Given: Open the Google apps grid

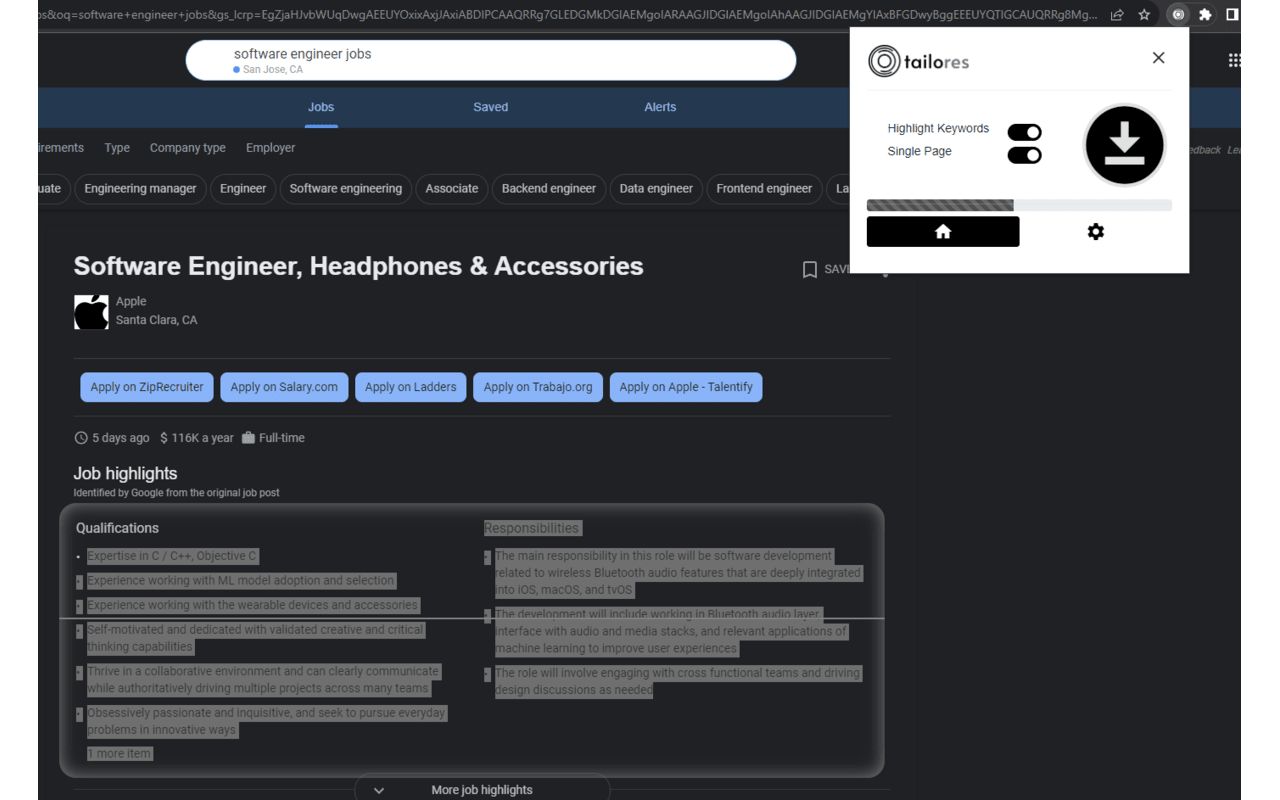Looking at the screenshot, I should 1234,61.
